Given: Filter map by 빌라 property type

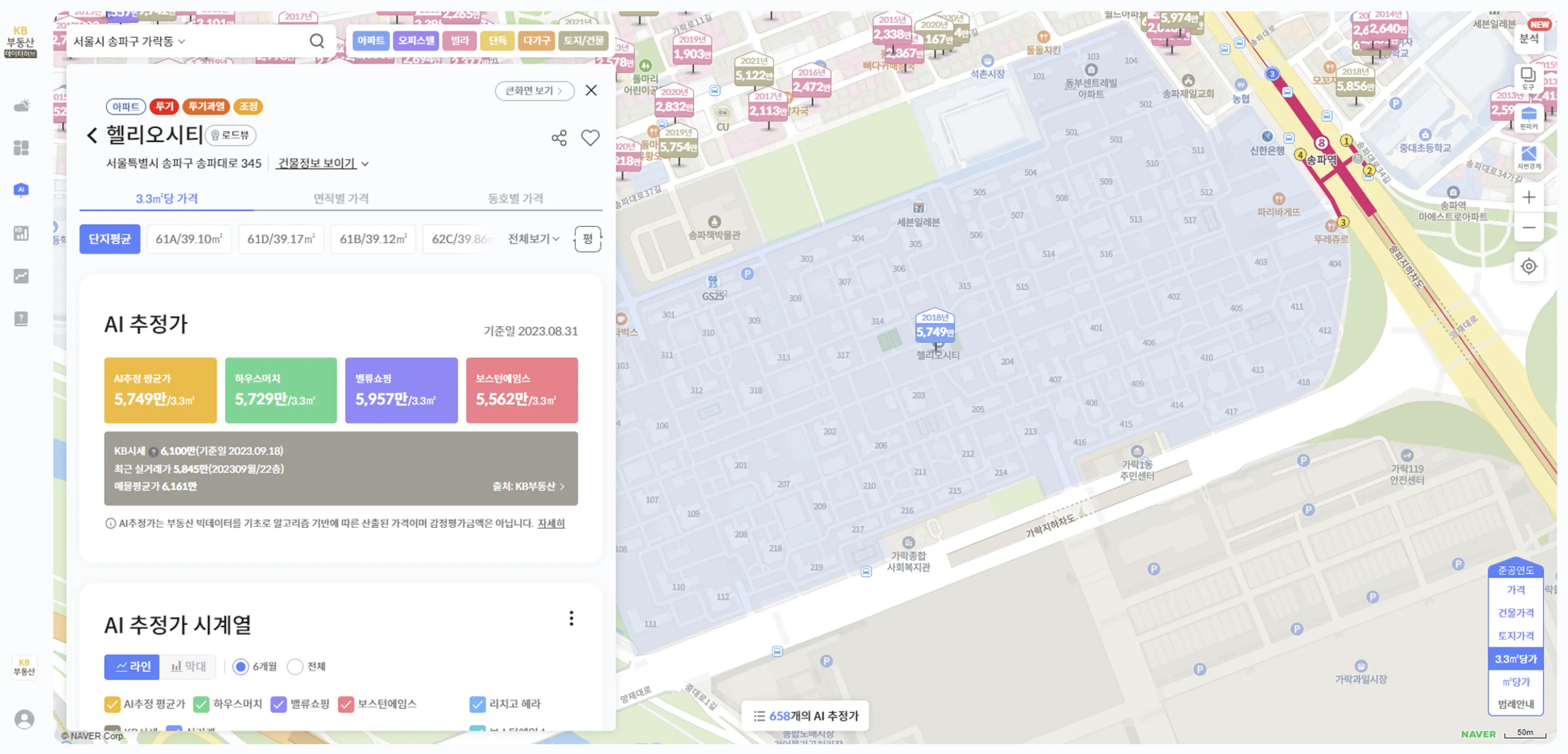Looking at the screenshot, I should pos(459,41).
